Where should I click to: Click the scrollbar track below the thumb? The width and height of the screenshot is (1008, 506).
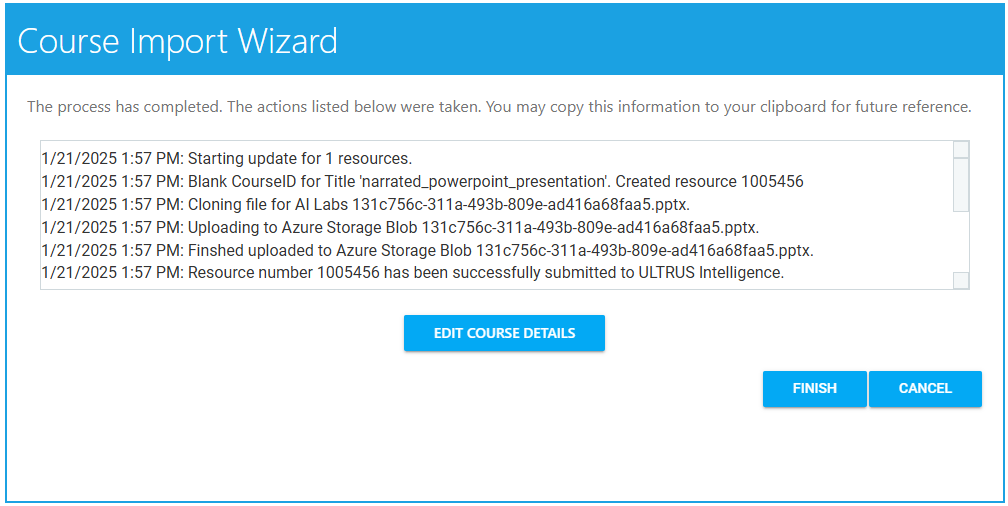tap(961, 242)
